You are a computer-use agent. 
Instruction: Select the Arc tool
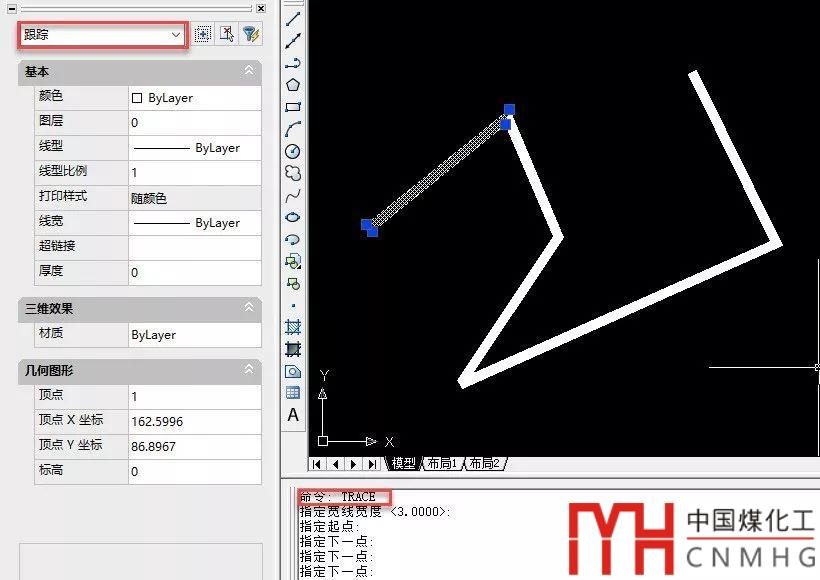tap(293, 129)
